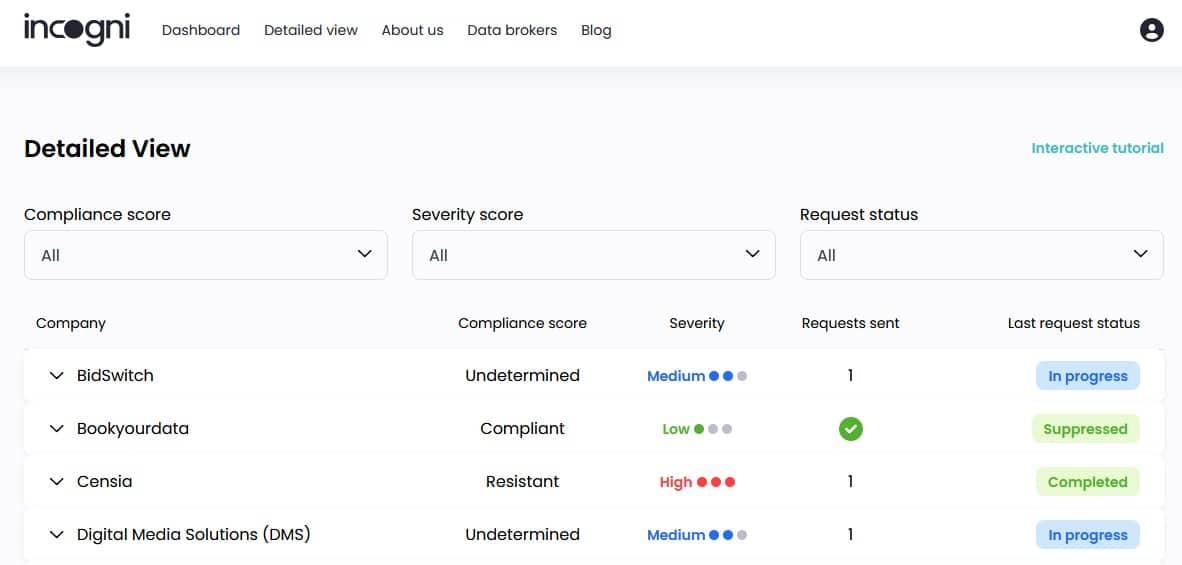Viewport: 1182px width, 565px height.
Task: Click the Company column header
Action: click(x=71, y=323)
